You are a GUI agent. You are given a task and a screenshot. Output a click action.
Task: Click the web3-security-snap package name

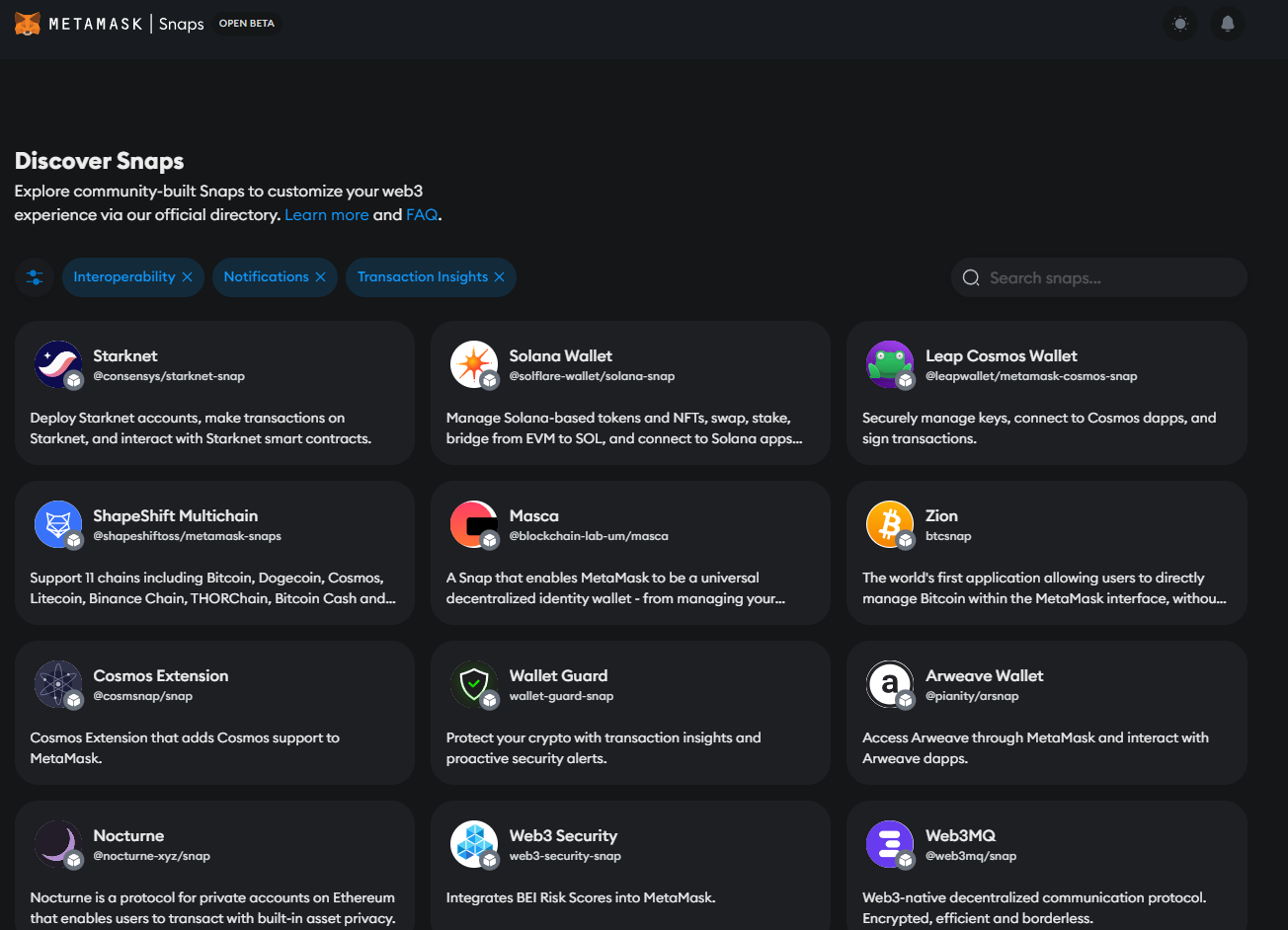pos(565,856)
